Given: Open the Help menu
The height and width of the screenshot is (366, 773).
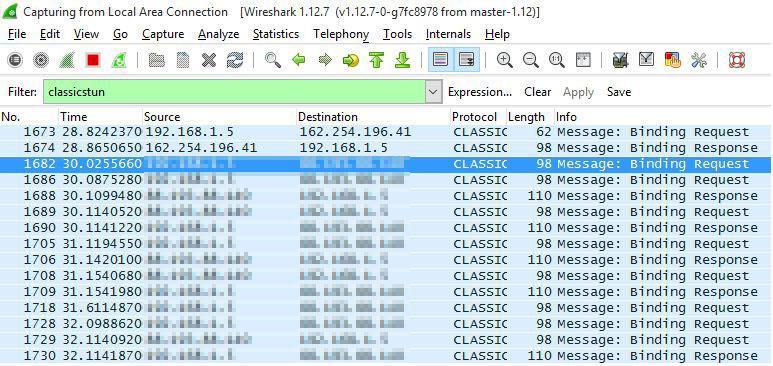Looking at the screenshot, I should pos(497,34).
